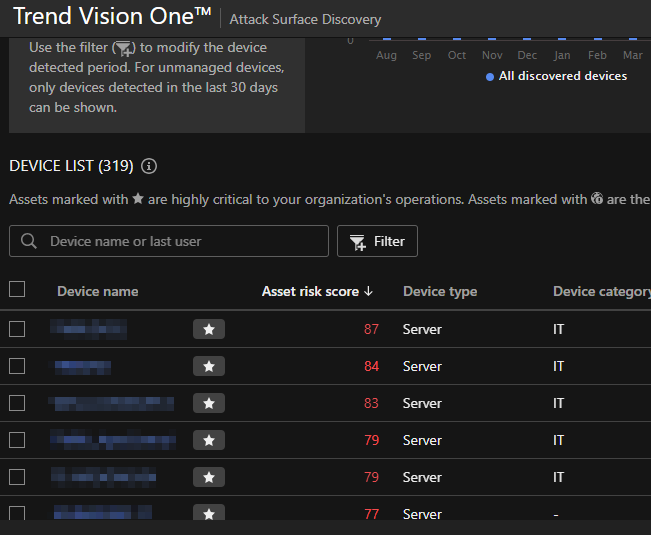Sort by Device category column header
Screen dimensions: 651x535
point(600,291)
